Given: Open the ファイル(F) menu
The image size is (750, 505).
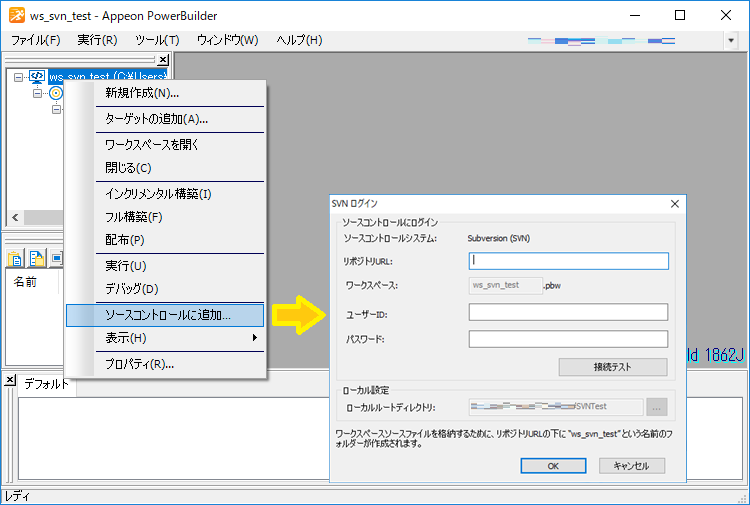Looking at the screenshot, I should tap(36, 40).
